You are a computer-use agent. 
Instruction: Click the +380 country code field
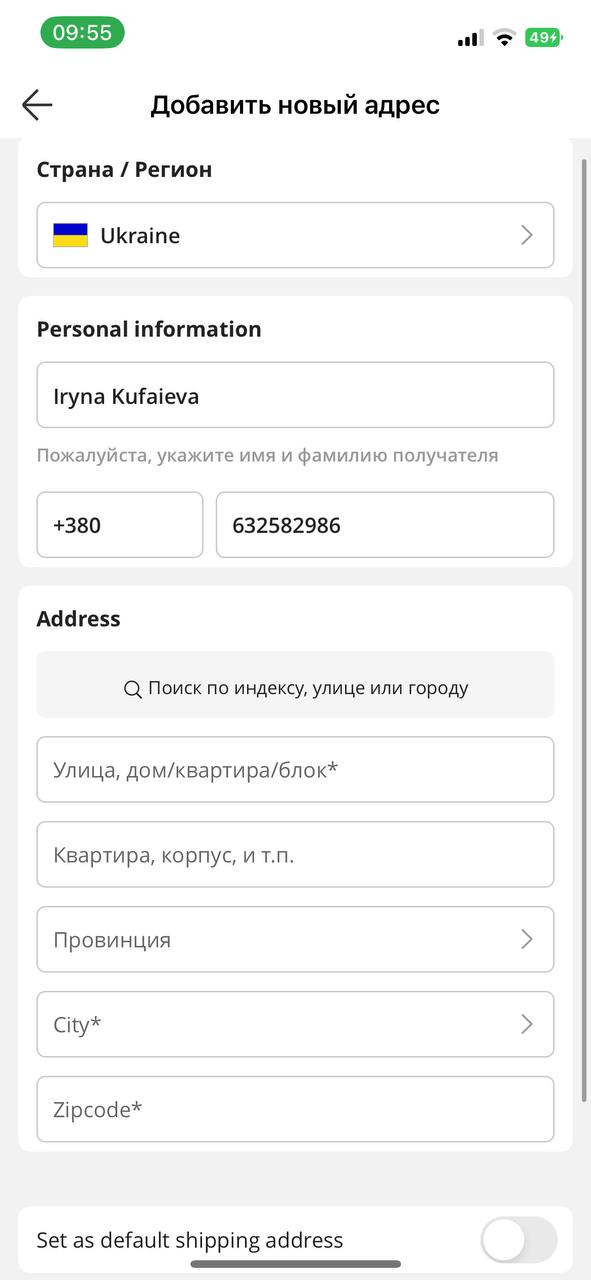120,525
